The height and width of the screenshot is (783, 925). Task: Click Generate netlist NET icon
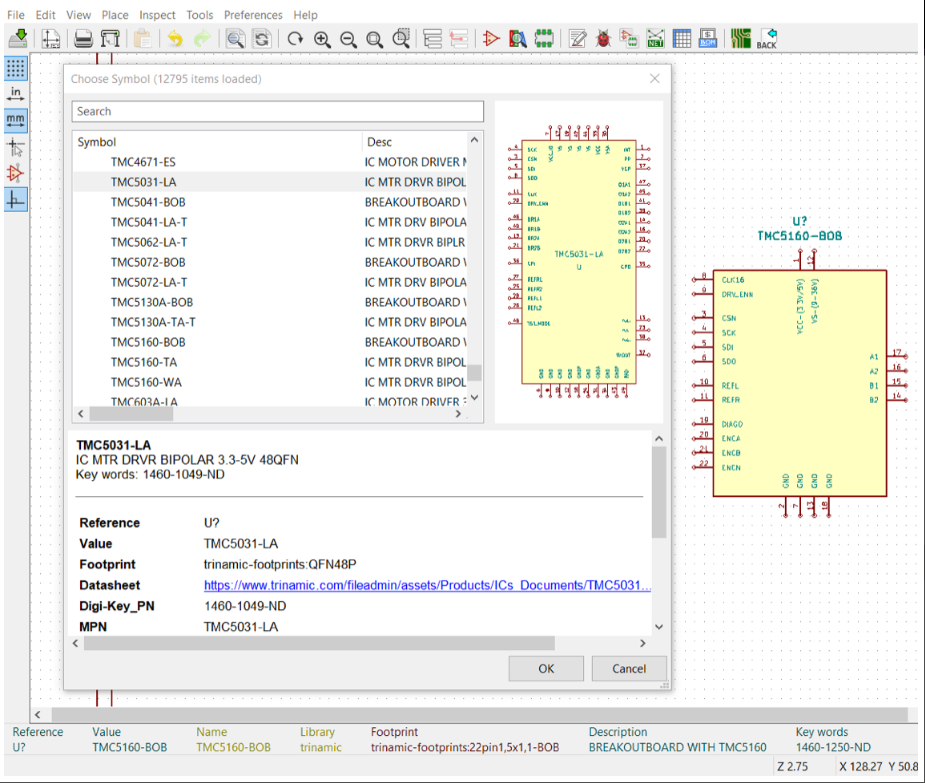[x=655, y=39]
